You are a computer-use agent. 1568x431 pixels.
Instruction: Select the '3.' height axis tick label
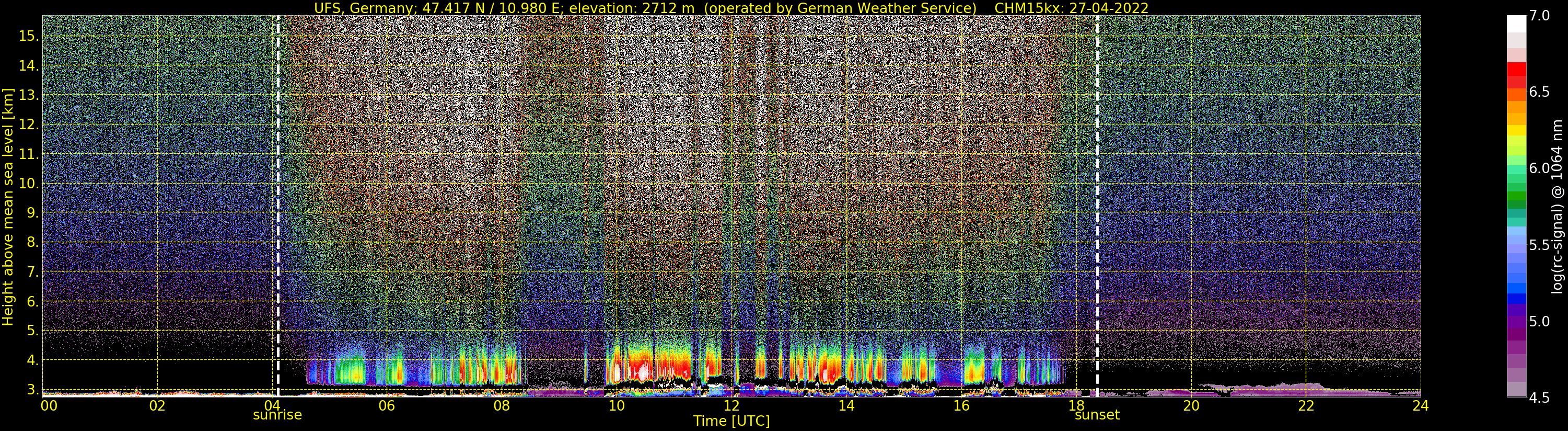coord(32,390)
